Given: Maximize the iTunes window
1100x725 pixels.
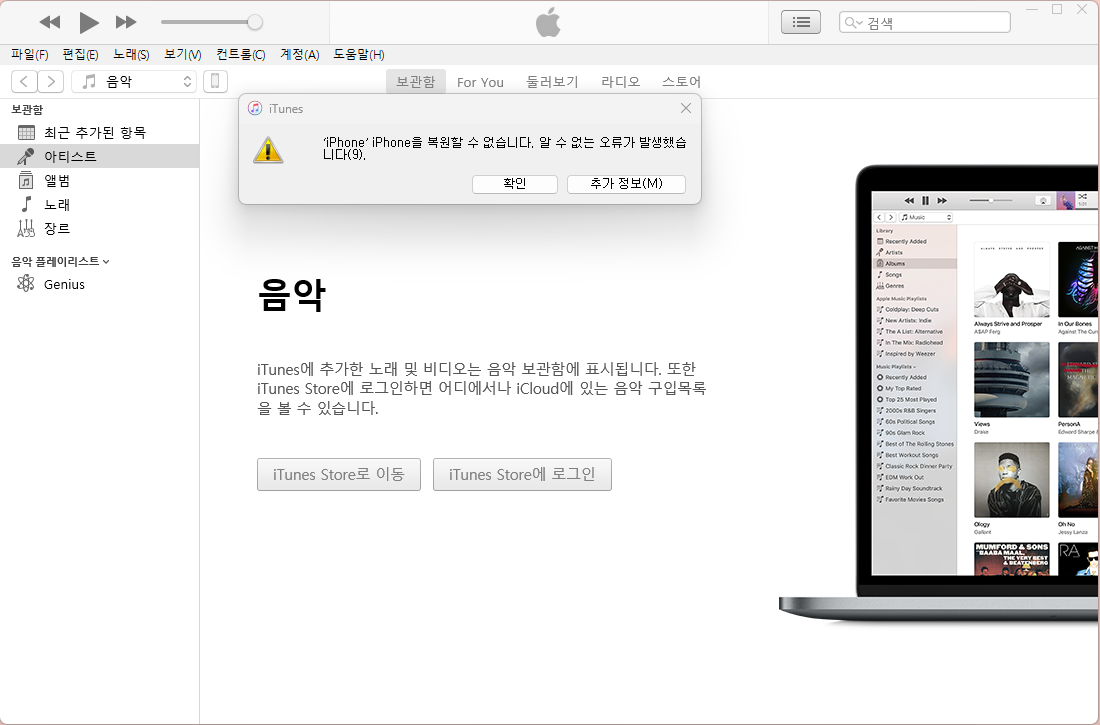Looking at the screenshot, I should coord(1057,9).
